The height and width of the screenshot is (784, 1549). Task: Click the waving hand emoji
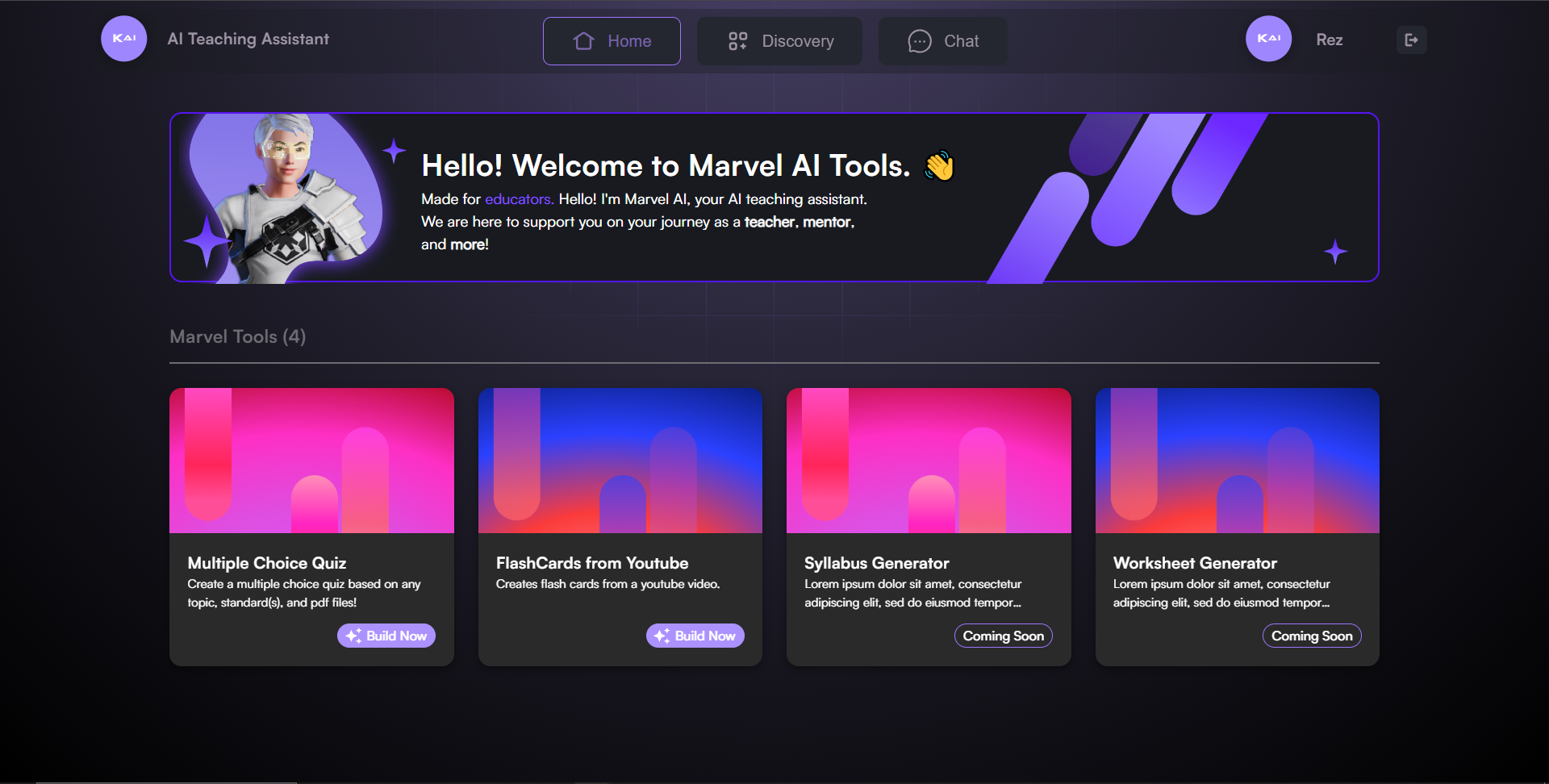[939, 166]
